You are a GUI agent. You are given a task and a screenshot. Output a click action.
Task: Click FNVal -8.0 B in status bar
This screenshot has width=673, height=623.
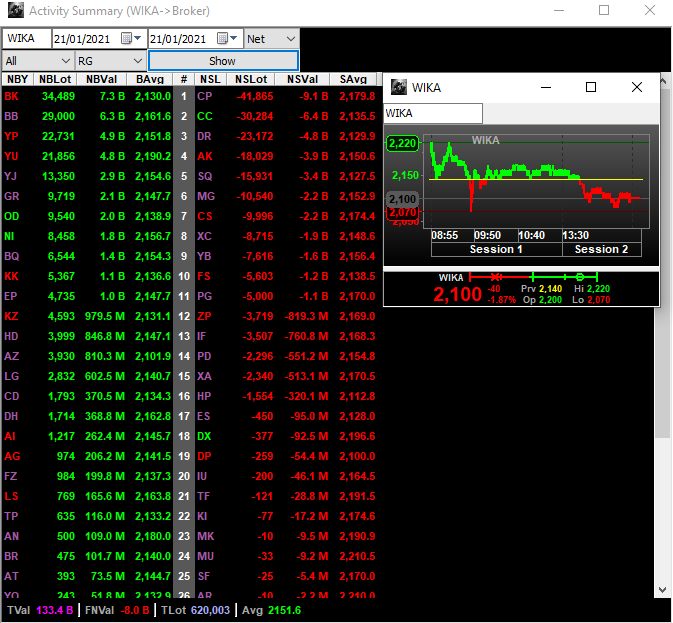117,610
